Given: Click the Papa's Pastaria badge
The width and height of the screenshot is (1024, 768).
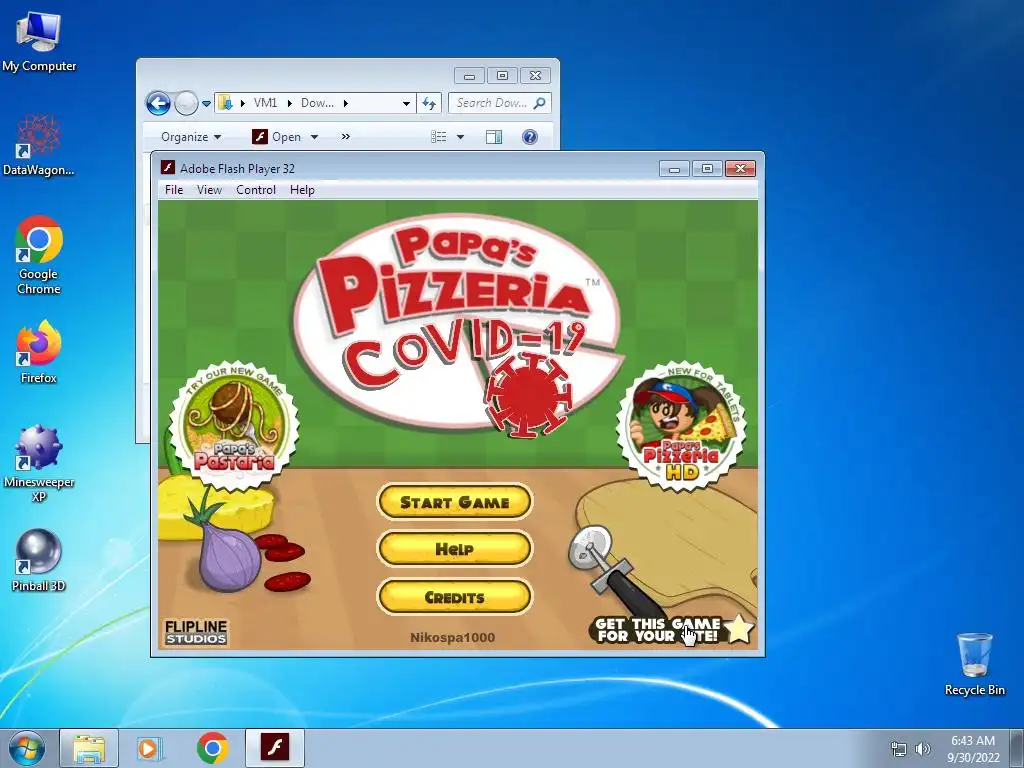Looking at the screenshot, I should point(234,426).
